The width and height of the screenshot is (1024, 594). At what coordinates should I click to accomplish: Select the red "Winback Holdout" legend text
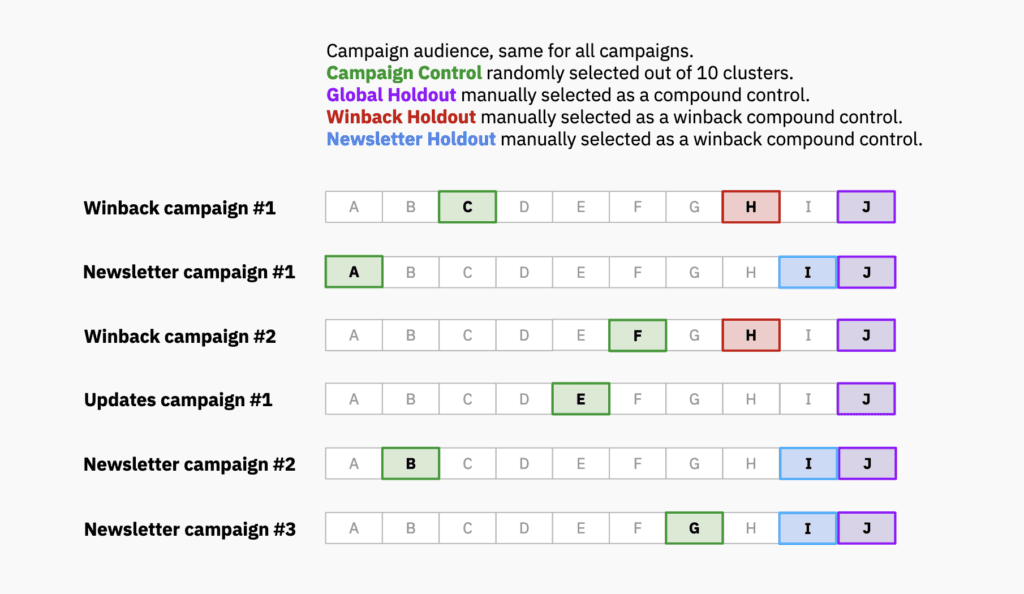[x=401, y=117]
